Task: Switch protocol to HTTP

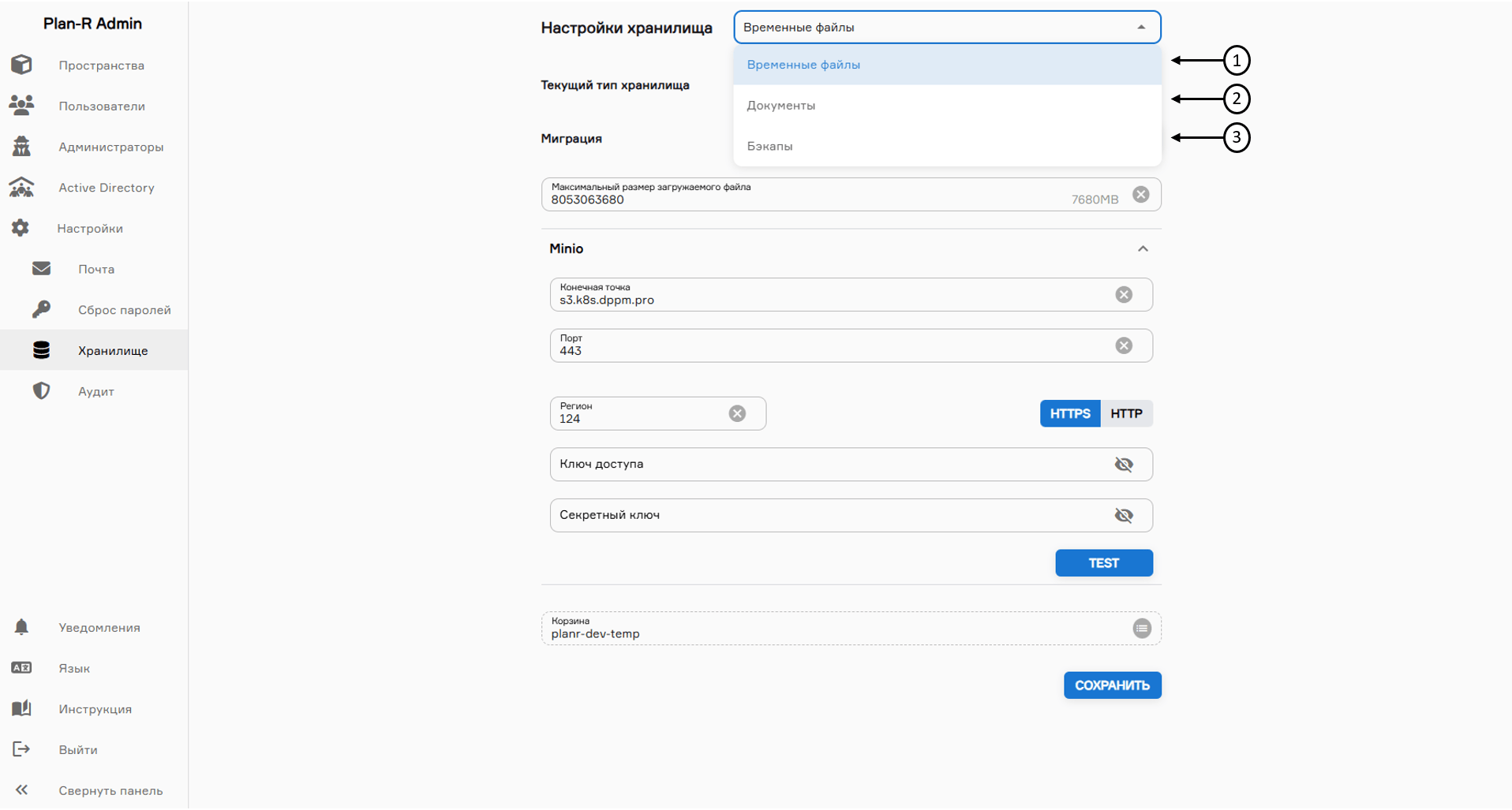Action: tap(1126, 413)
